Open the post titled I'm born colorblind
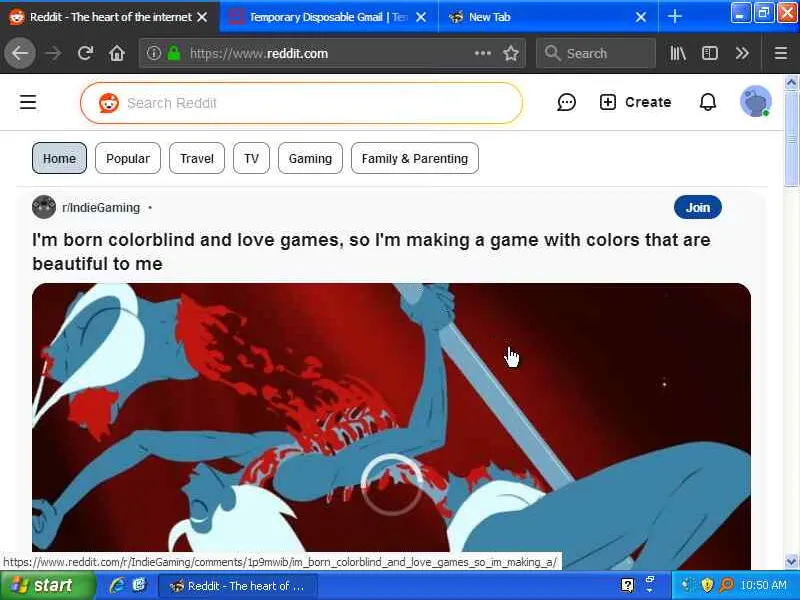The height and width of the screenshot is (600, 800). point(371,252)
